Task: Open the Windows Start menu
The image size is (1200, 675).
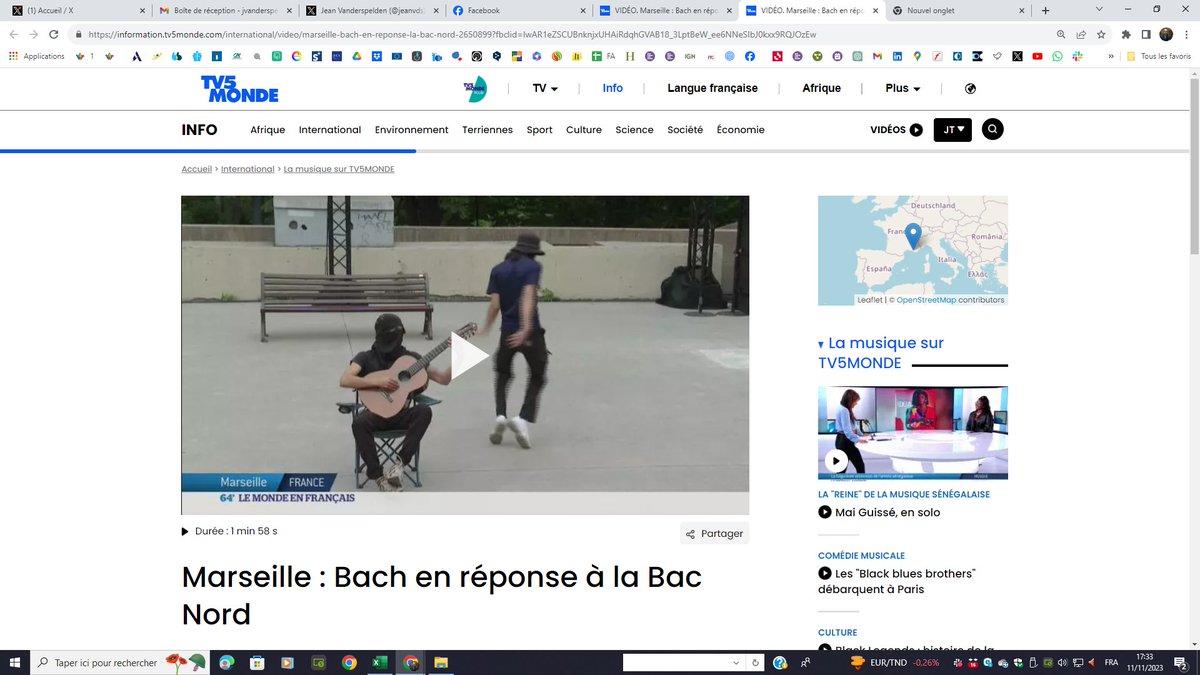Action: click(x=14, y=662)
